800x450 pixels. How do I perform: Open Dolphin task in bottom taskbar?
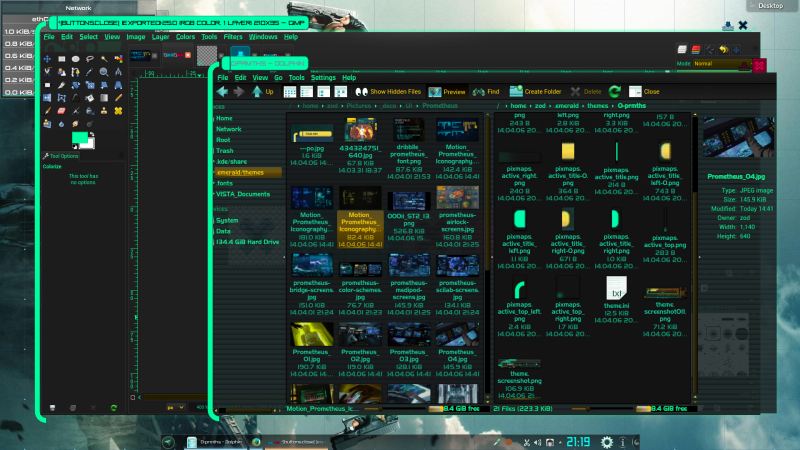tap(215, 442)
